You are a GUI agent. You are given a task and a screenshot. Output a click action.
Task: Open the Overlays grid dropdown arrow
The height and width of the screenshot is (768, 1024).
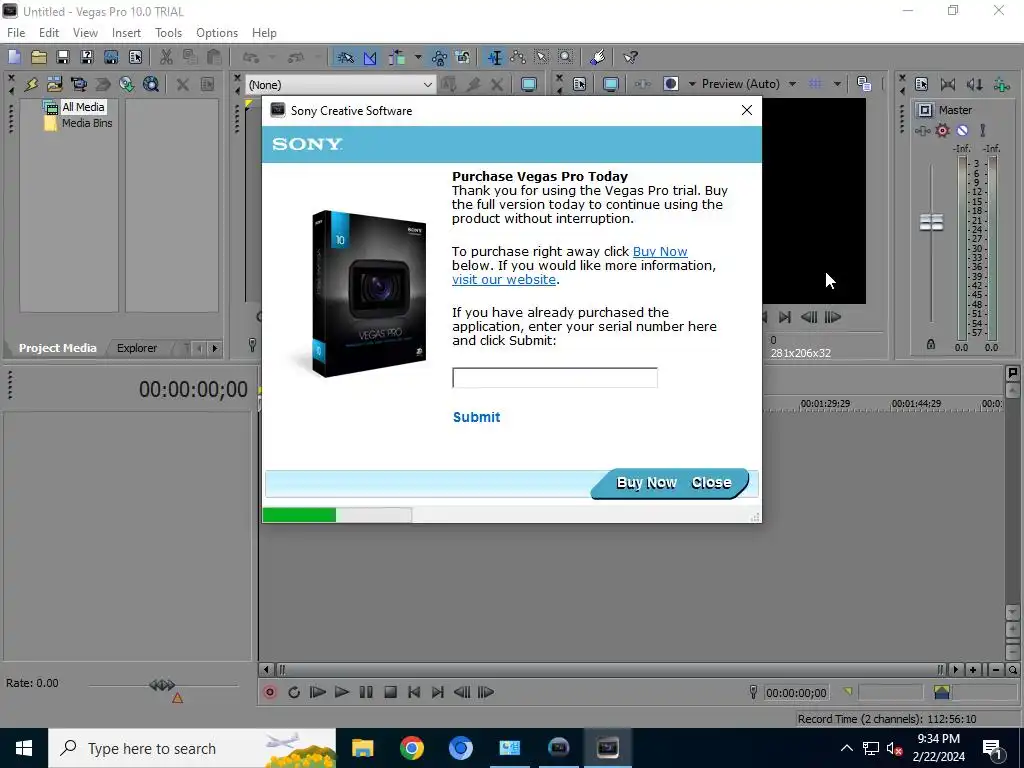click(837, 84)
